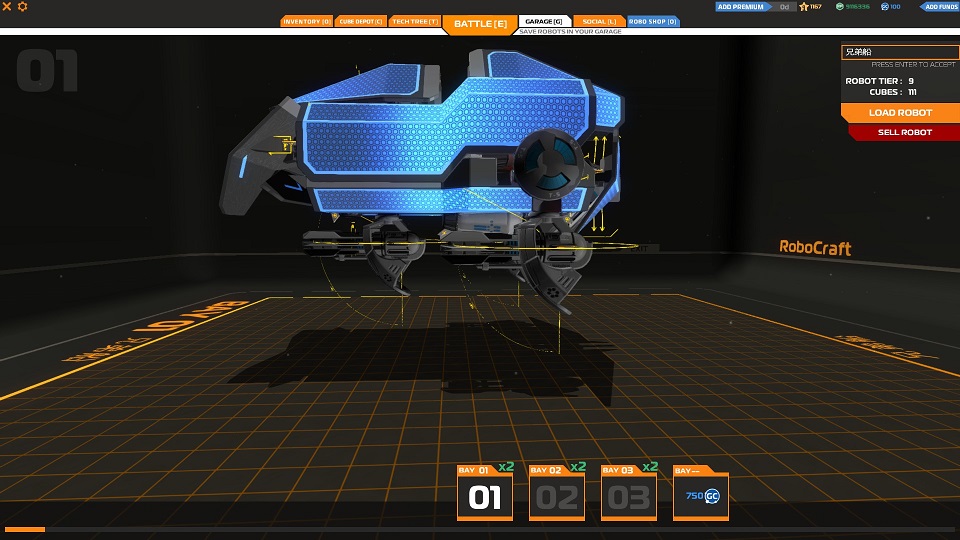Select garage Bay 01 slot
Screen dimensions: 960x540
tap(485, 493)
